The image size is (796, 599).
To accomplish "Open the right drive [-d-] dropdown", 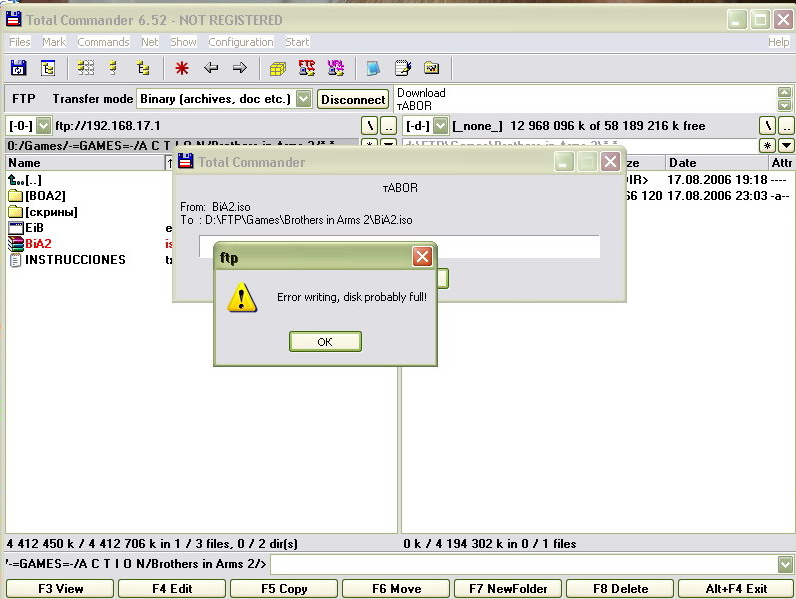I will tap(441, 125).
